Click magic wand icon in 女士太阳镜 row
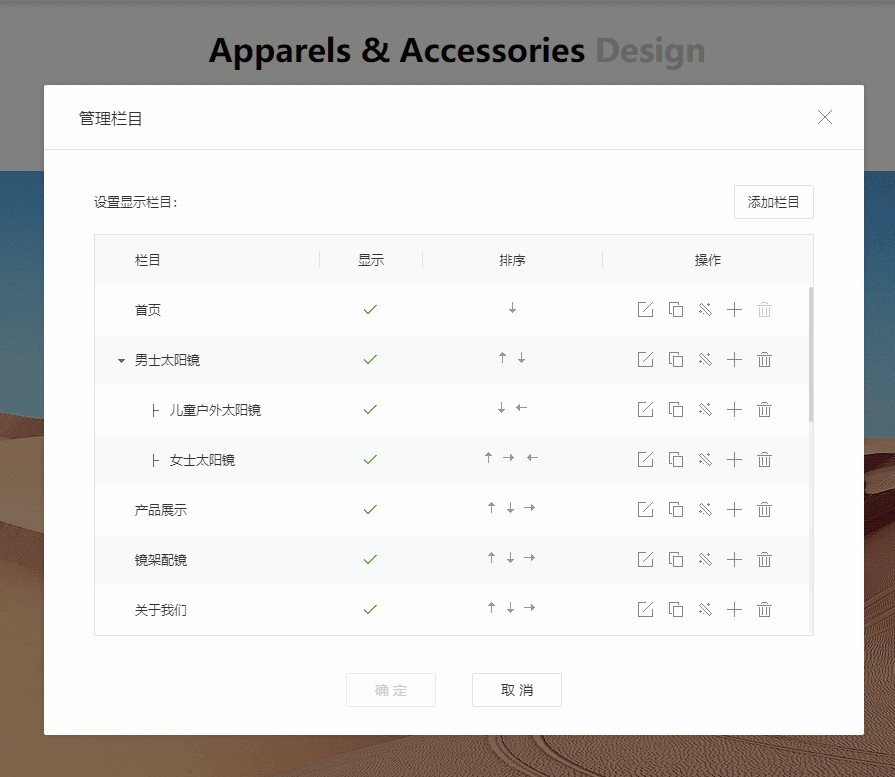Image resolution: width=895 pixels, height=777 pixels. coord(705,460)
